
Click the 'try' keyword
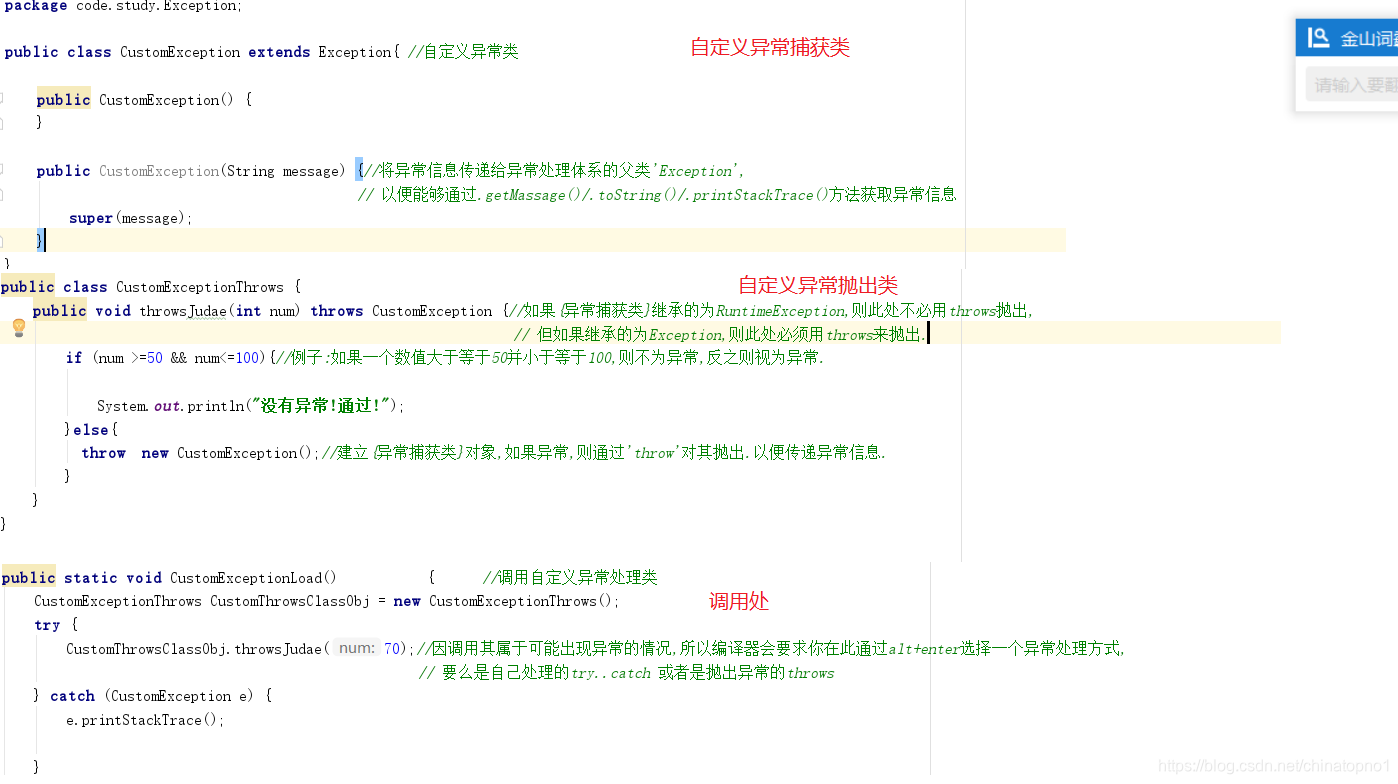coord(47,625)
